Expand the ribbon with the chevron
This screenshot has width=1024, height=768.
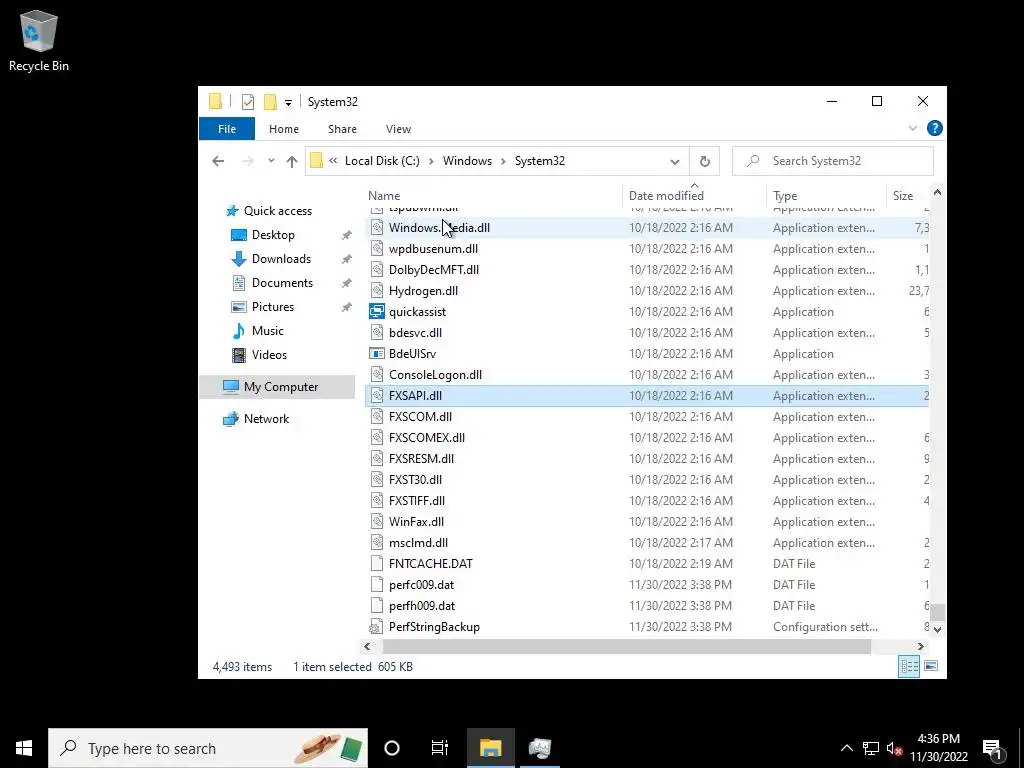tap(912, 129)
